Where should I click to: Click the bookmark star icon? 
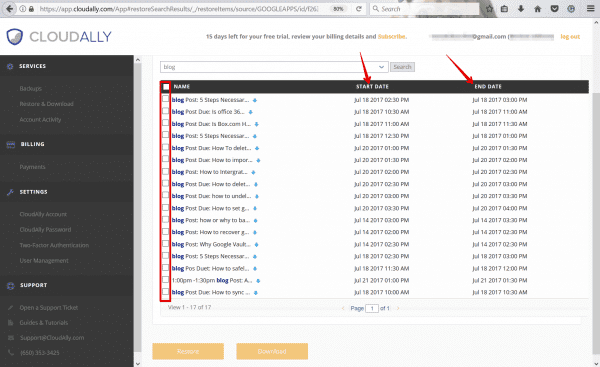pyautogui.click(x=489, y=9)
